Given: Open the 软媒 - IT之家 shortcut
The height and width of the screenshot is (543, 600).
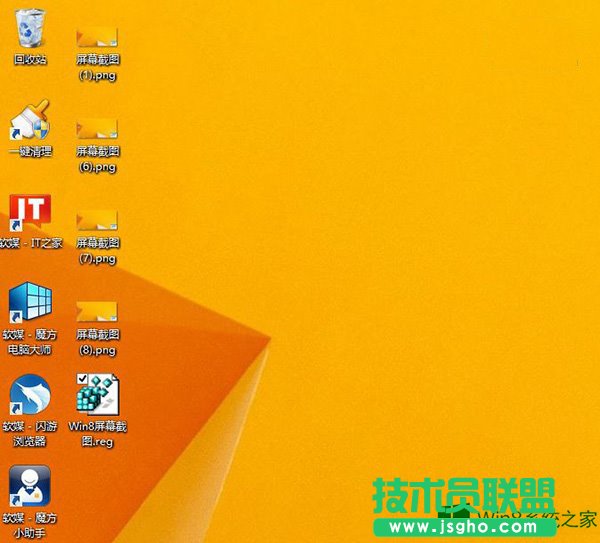Looking at the screenshot, I should 30,212.
